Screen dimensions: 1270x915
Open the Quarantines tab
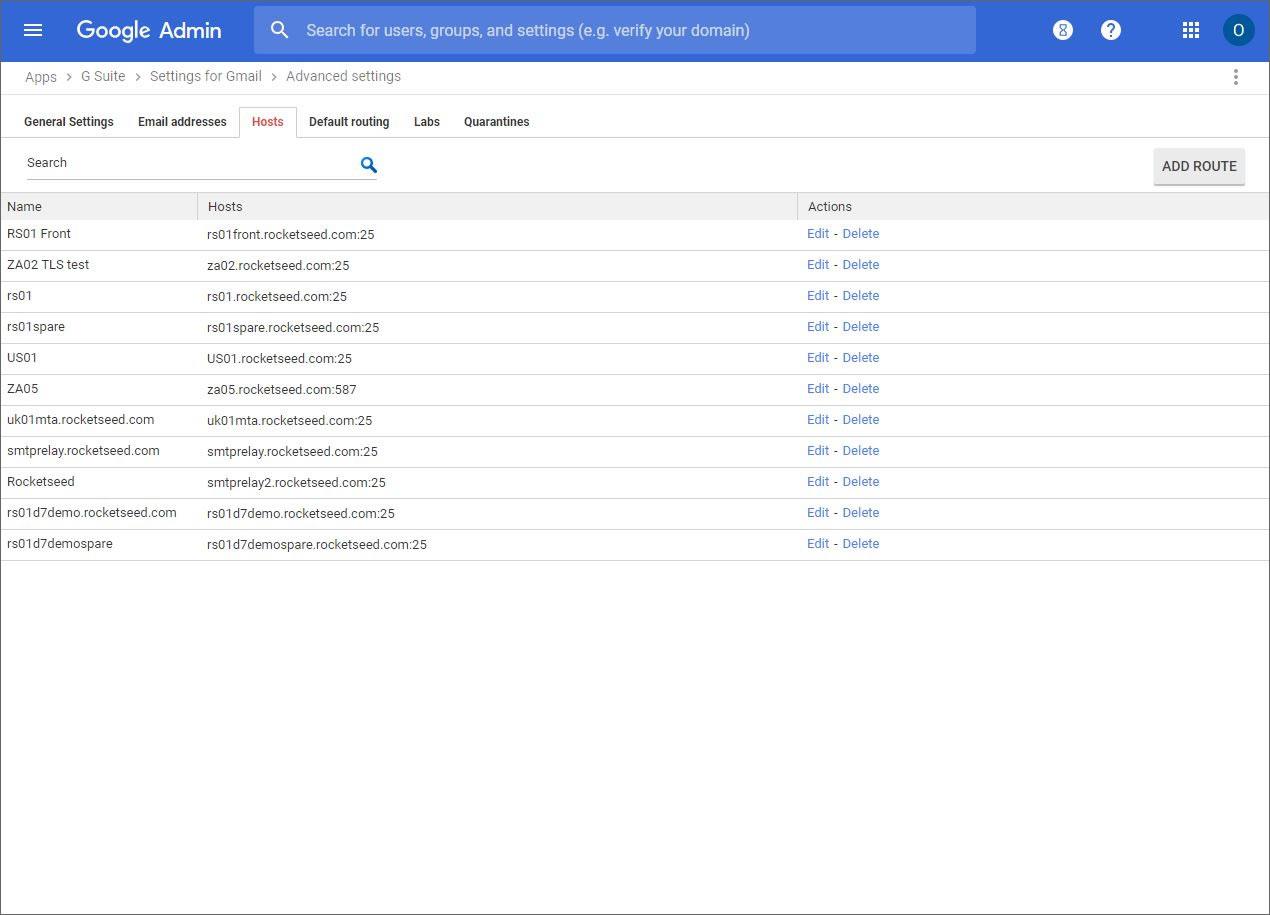pyautogui.click(x=496, y=122)
